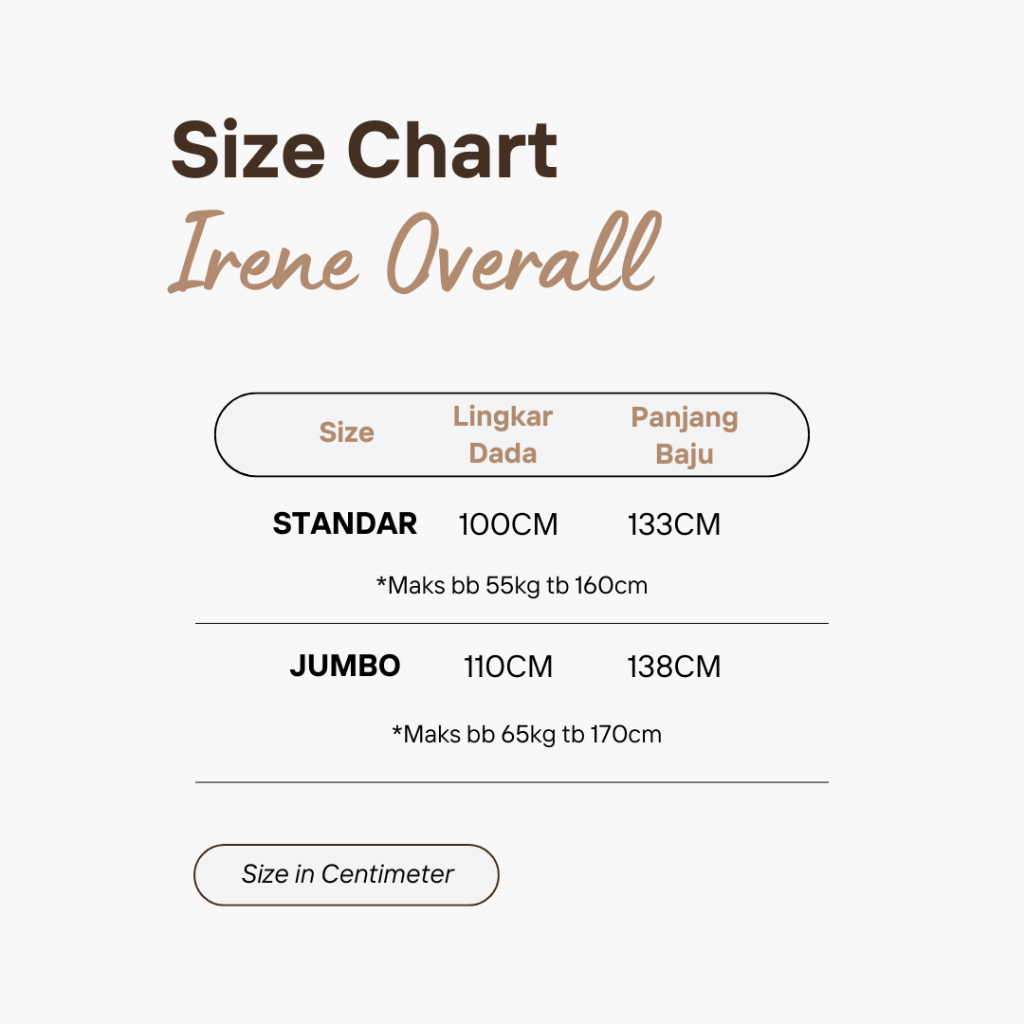
Task: Click the 138CM length measurement
Action: 674,667
